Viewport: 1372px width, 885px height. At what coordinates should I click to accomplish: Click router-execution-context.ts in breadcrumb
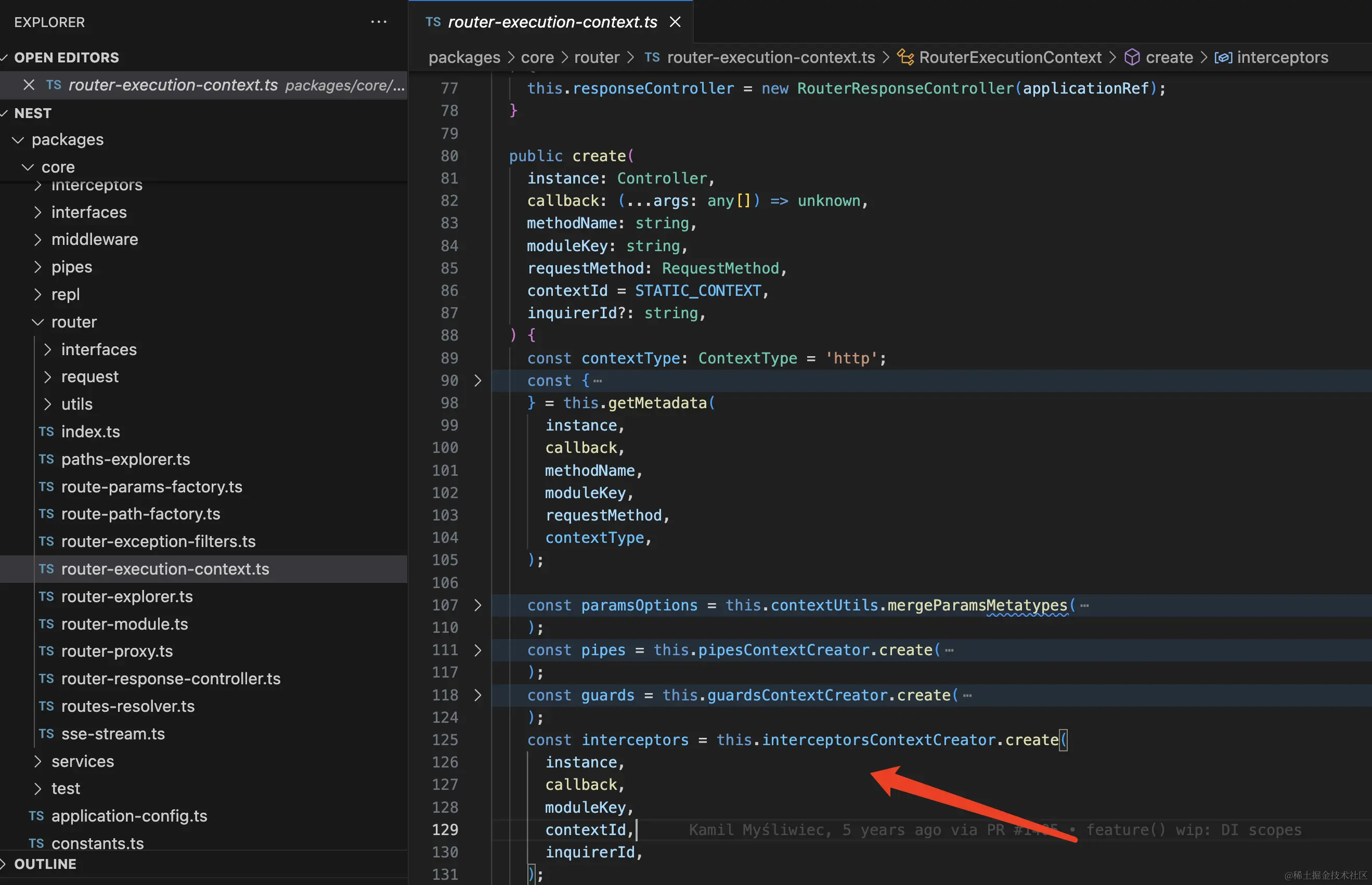click(771, 58)
